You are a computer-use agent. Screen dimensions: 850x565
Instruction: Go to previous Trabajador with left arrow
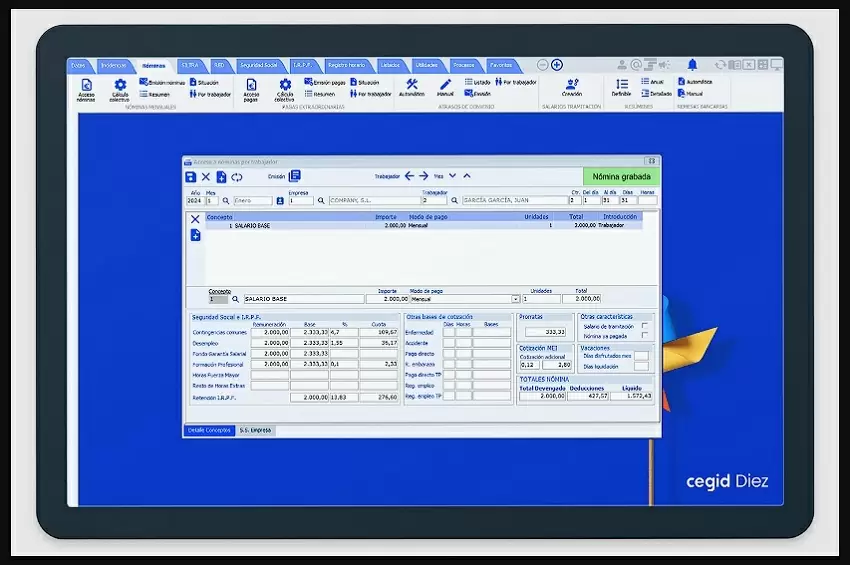409,176
